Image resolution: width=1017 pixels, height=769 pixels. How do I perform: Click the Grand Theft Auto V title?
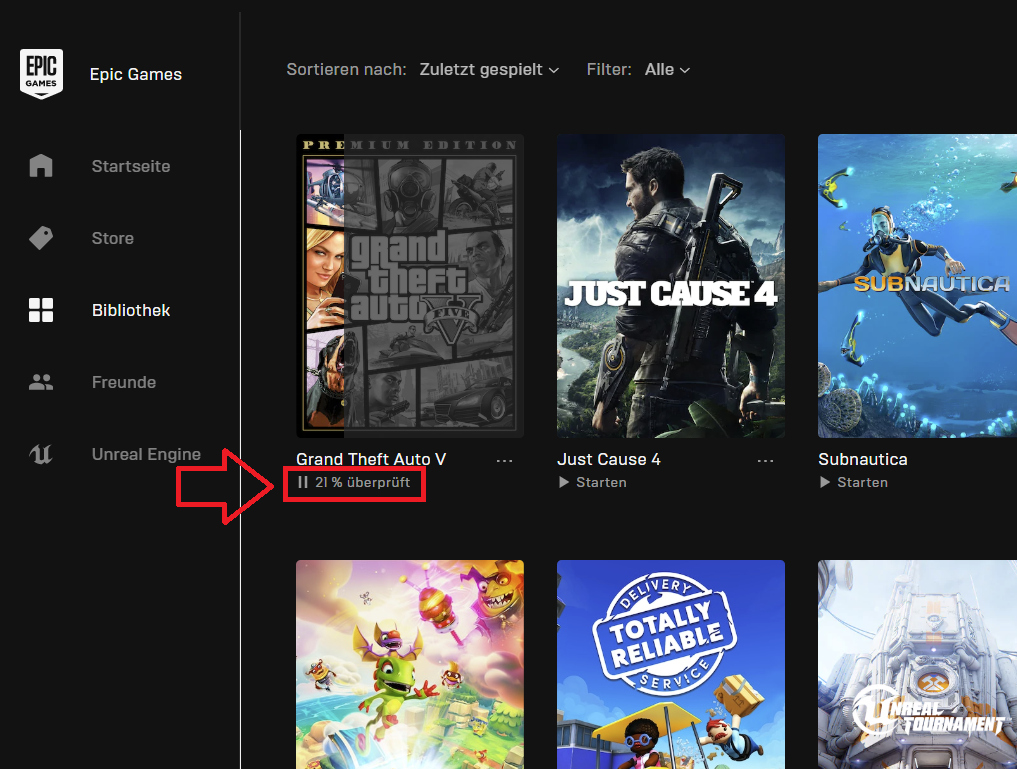(x=371, y=459)
